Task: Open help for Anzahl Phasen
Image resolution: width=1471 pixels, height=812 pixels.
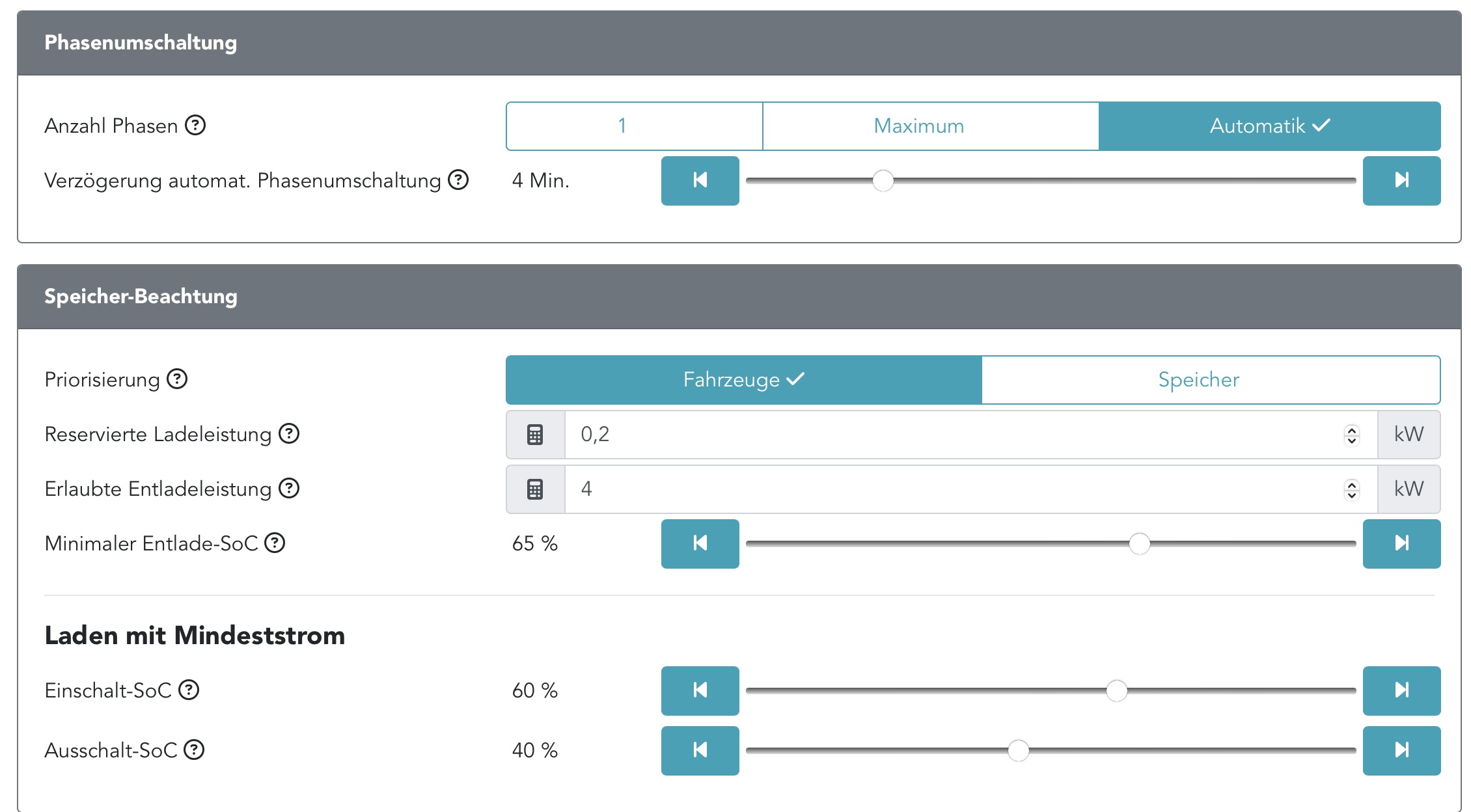Action: (x=195, y=125)
